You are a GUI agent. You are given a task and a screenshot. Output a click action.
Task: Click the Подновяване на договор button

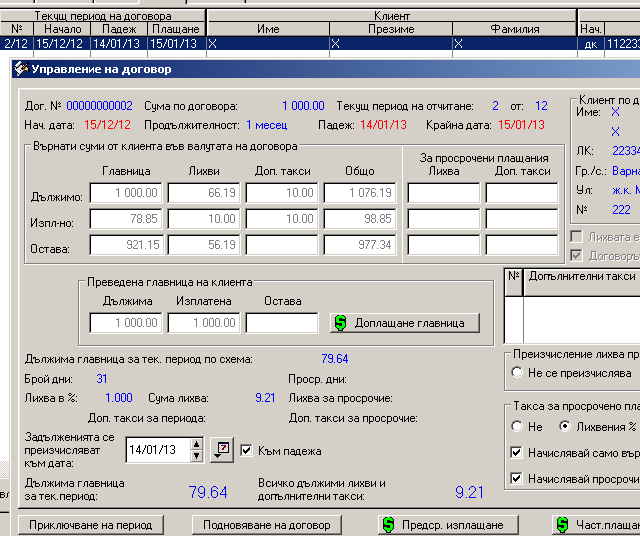coord(267,525)
